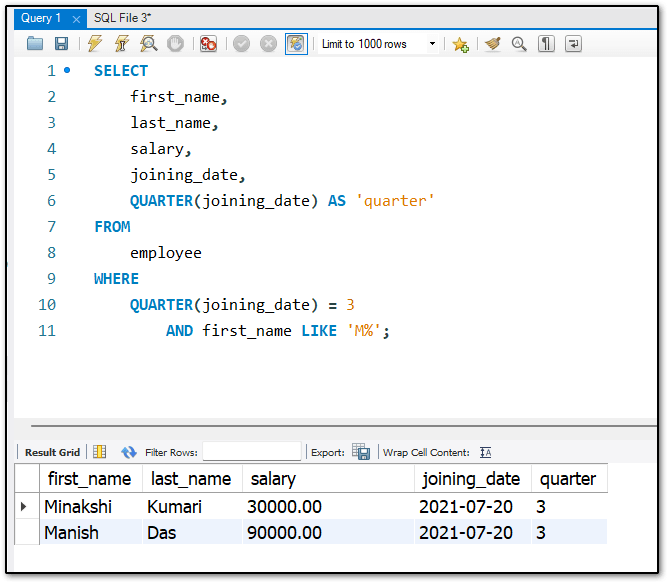
Task: Click the statement marker dot on line 1
Action: [x=67, y=70]
